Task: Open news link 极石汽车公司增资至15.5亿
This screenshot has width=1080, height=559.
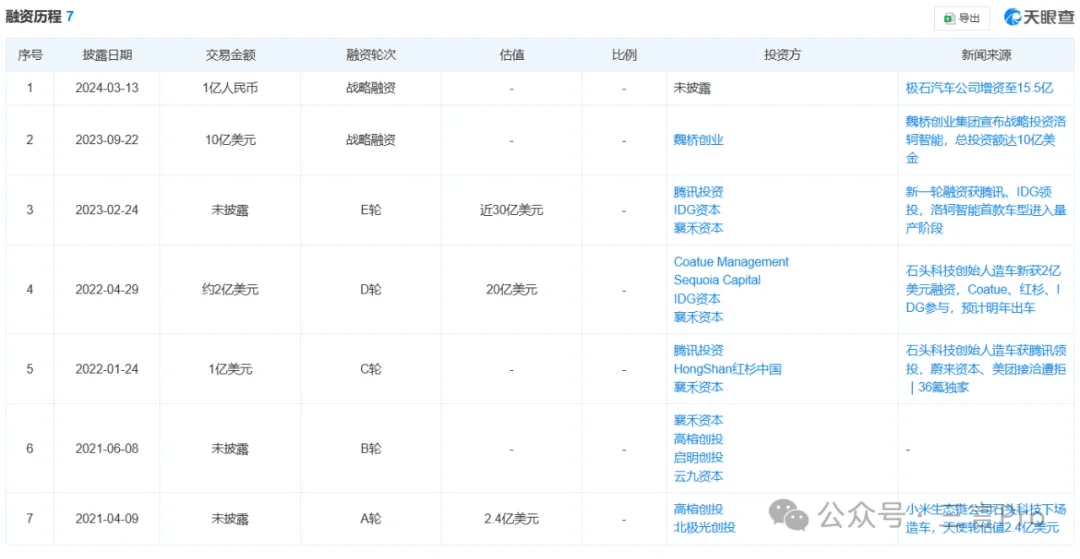Action: click(x=979, y=88)
